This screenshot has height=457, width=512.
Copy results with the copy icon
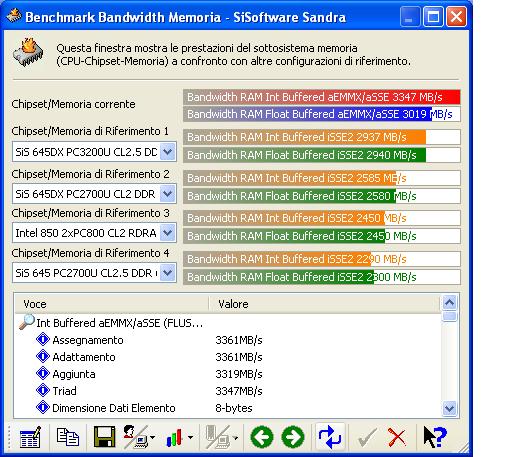tap(68, 437)
